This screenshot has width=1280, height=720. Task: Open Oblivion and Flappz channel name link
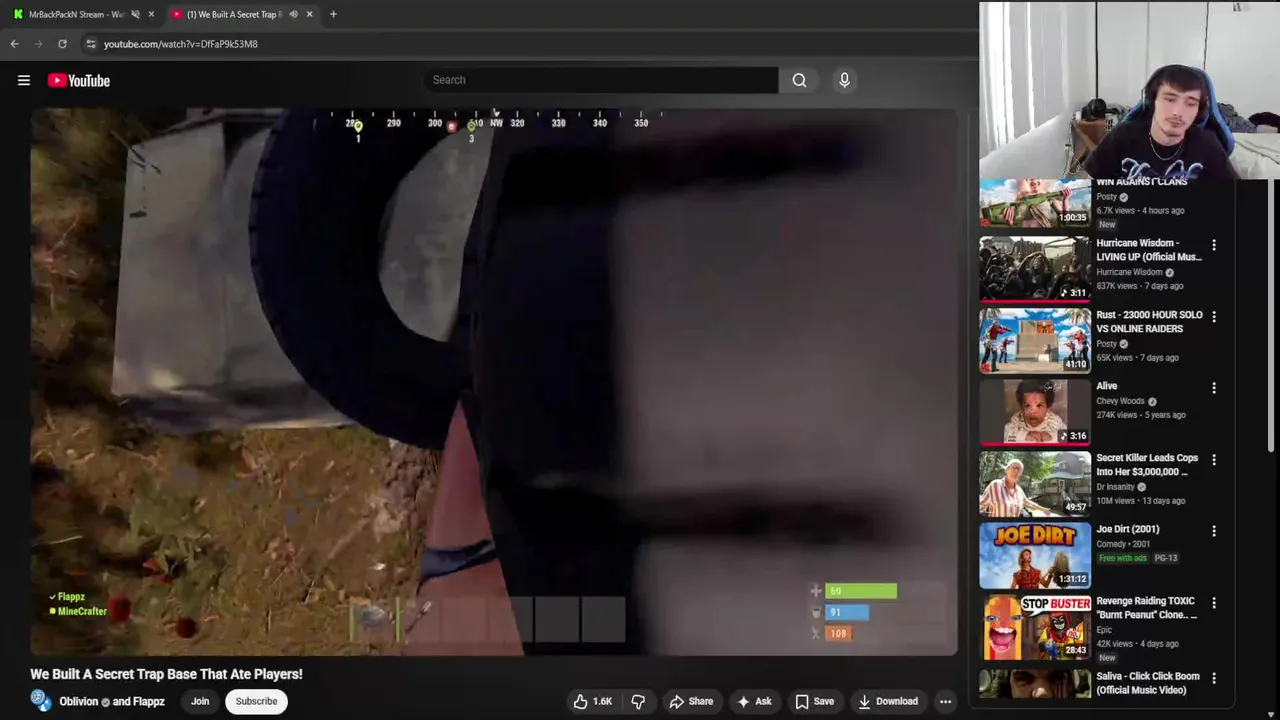[111, 702]
